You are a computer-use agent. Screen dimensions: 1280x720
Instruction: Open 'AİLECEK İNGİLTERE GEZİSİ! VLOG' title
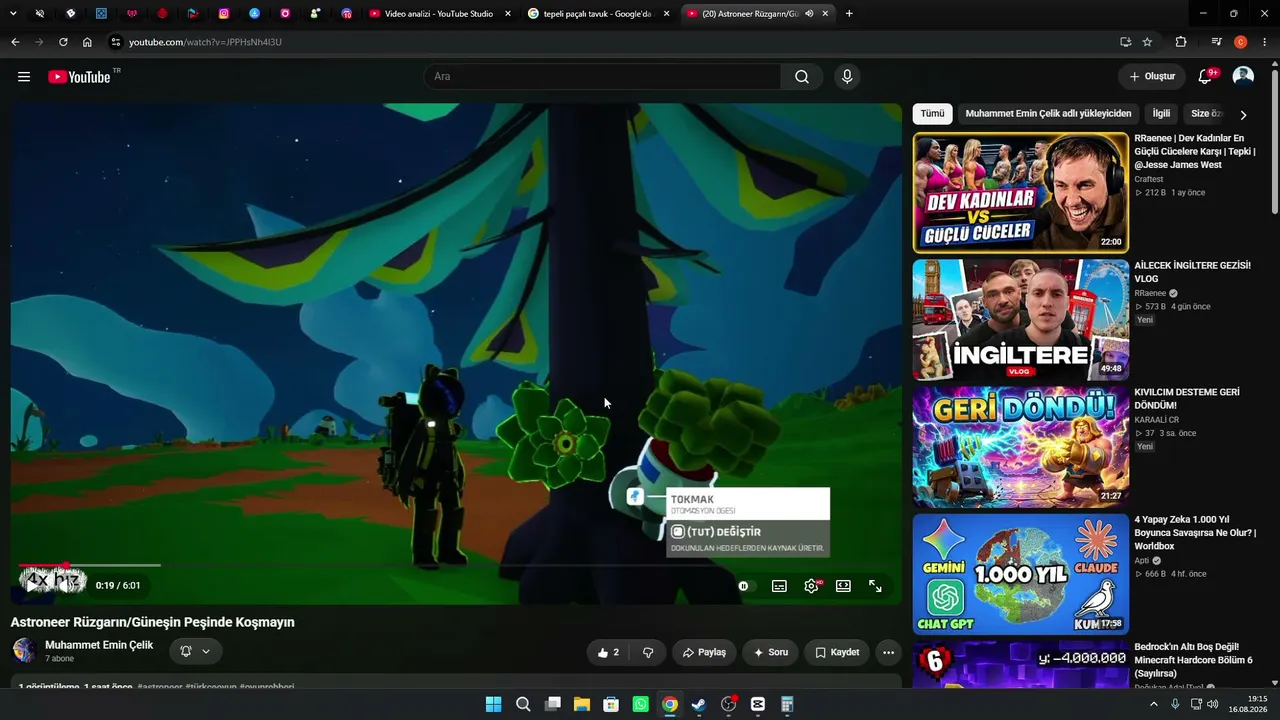tap(1192, 272)
